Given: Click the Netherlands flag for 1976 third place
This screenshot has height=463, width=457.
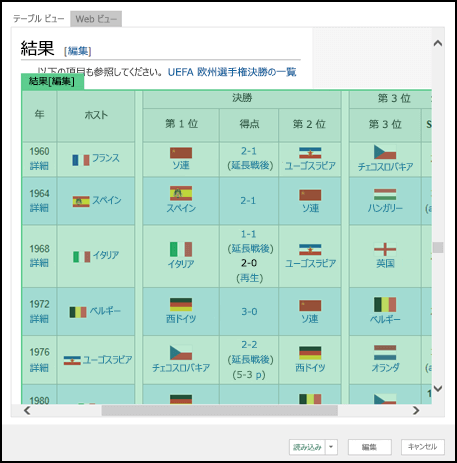Looking at the screenshot, I should (385, 353).
